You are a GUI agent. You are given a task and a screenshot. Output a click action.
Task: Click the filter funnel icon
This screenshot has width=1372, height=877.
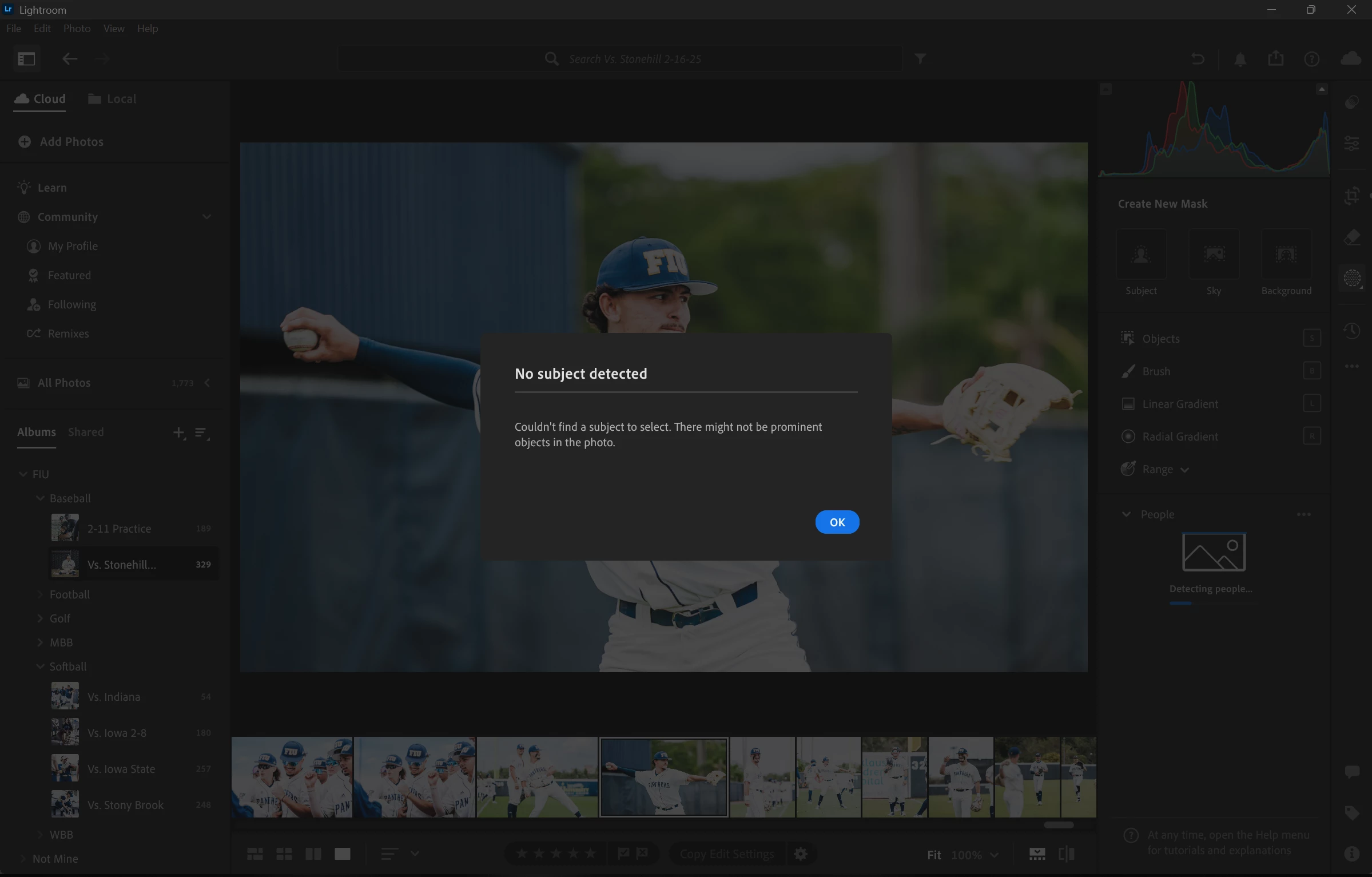coord(920,59)
